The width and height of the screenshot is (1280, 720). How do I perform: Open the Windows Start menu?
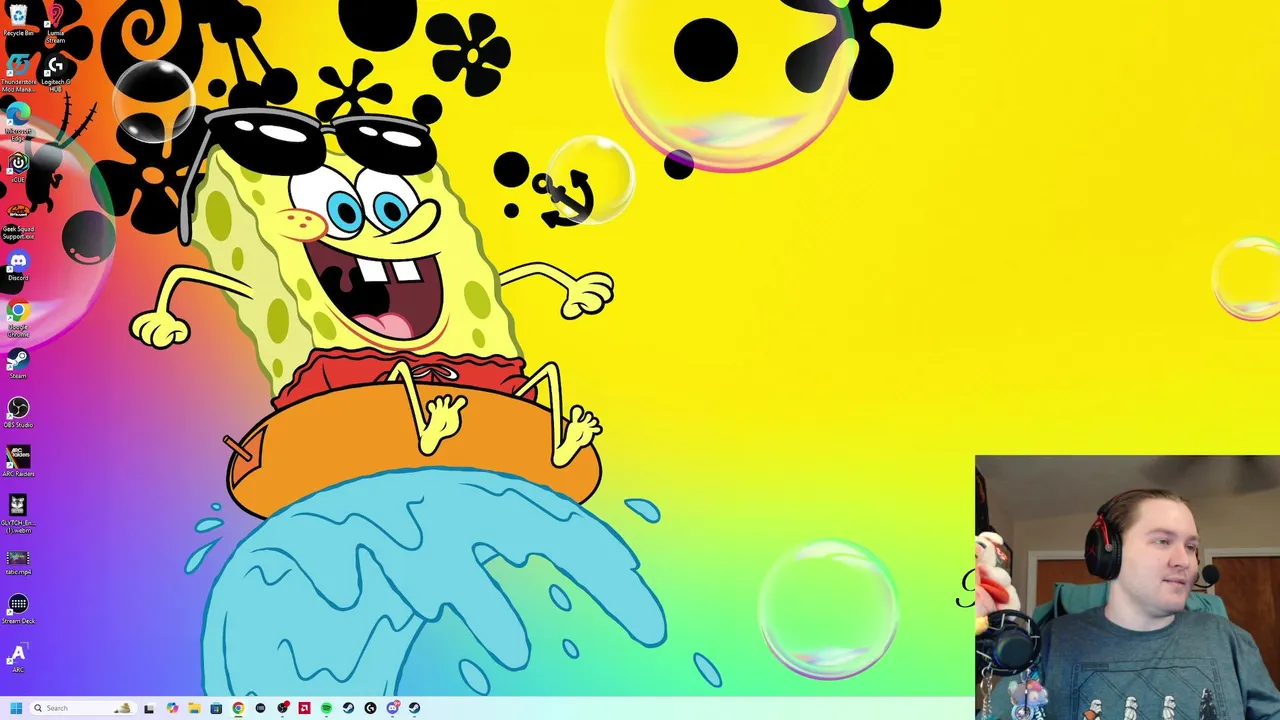(16, 708)
